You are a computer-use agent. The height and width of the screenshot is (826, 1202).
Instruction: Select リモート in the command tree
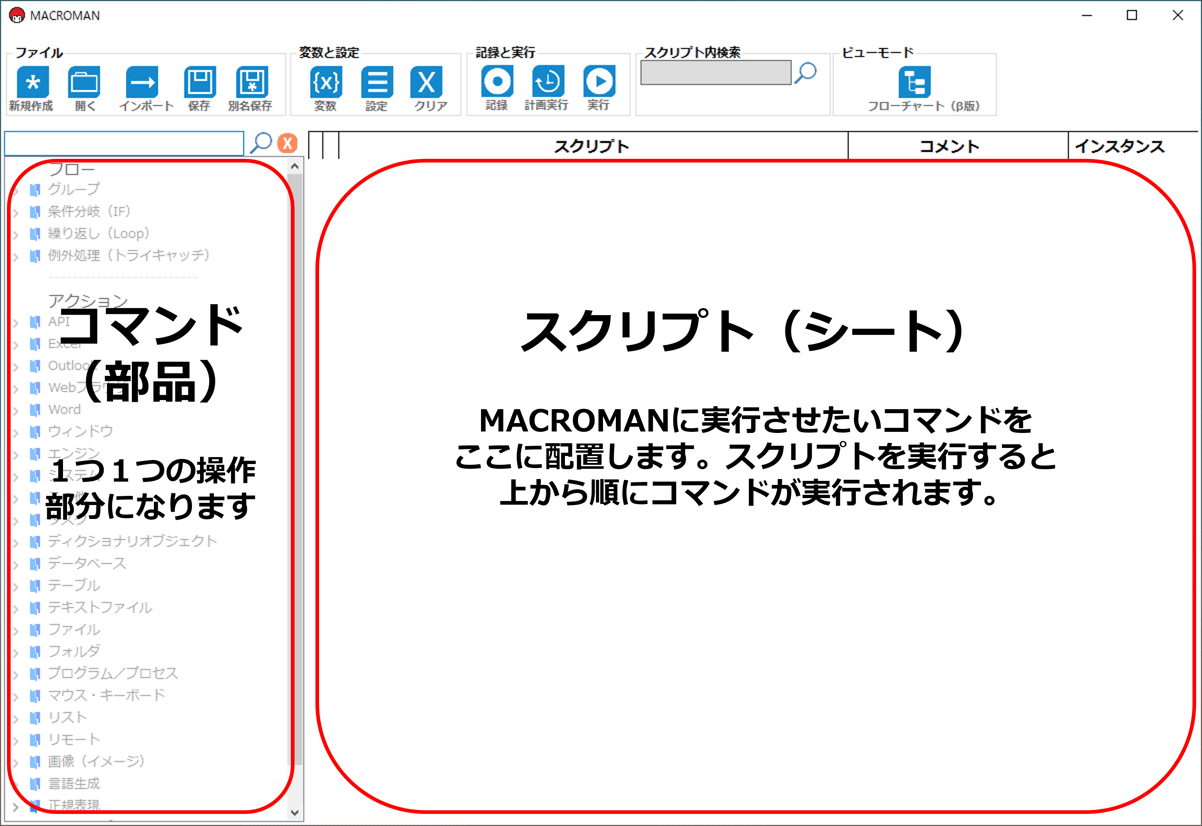point(74,739)
